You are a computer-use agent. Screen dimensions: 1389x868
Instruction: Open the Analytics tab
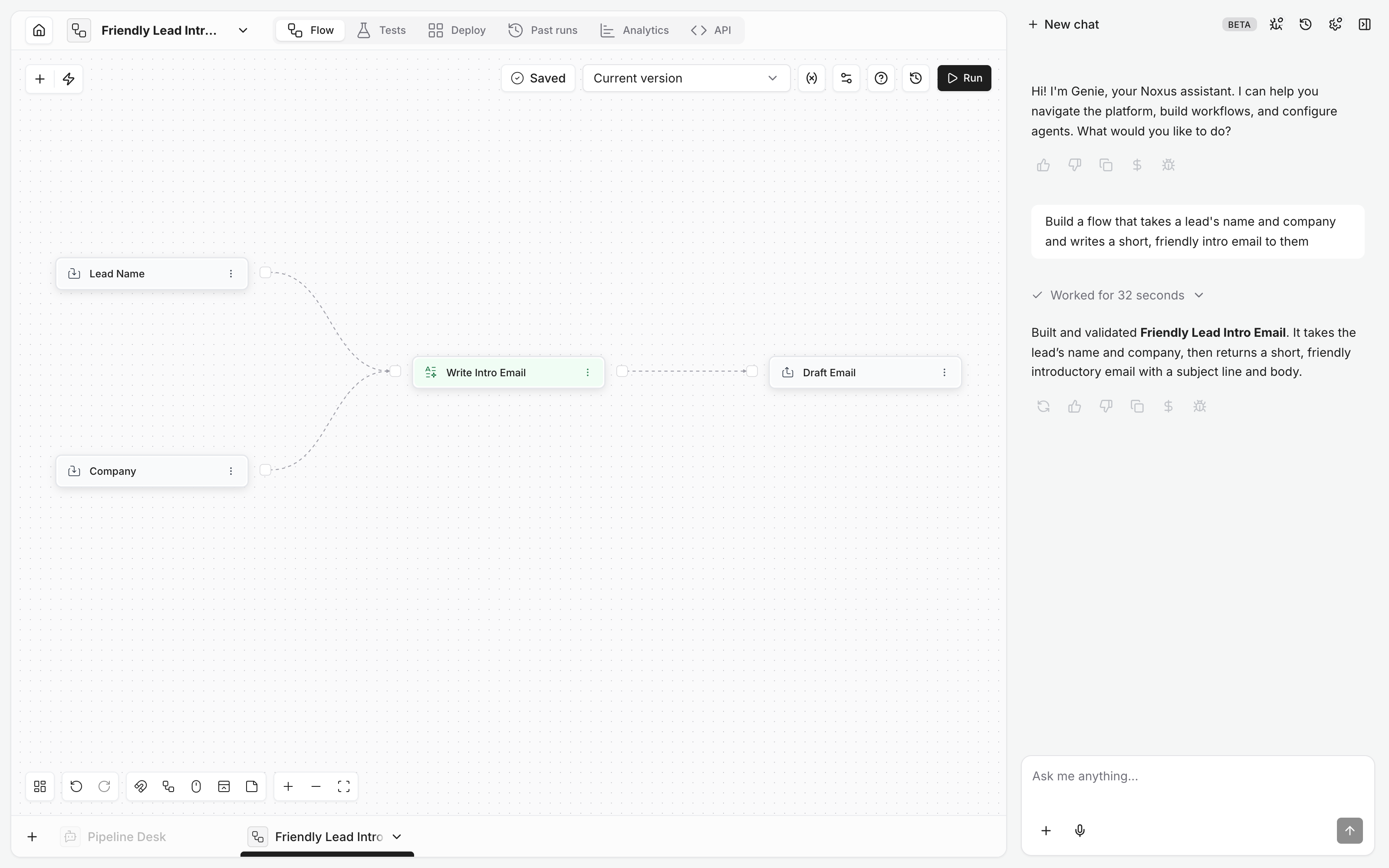tap(634, 30)
